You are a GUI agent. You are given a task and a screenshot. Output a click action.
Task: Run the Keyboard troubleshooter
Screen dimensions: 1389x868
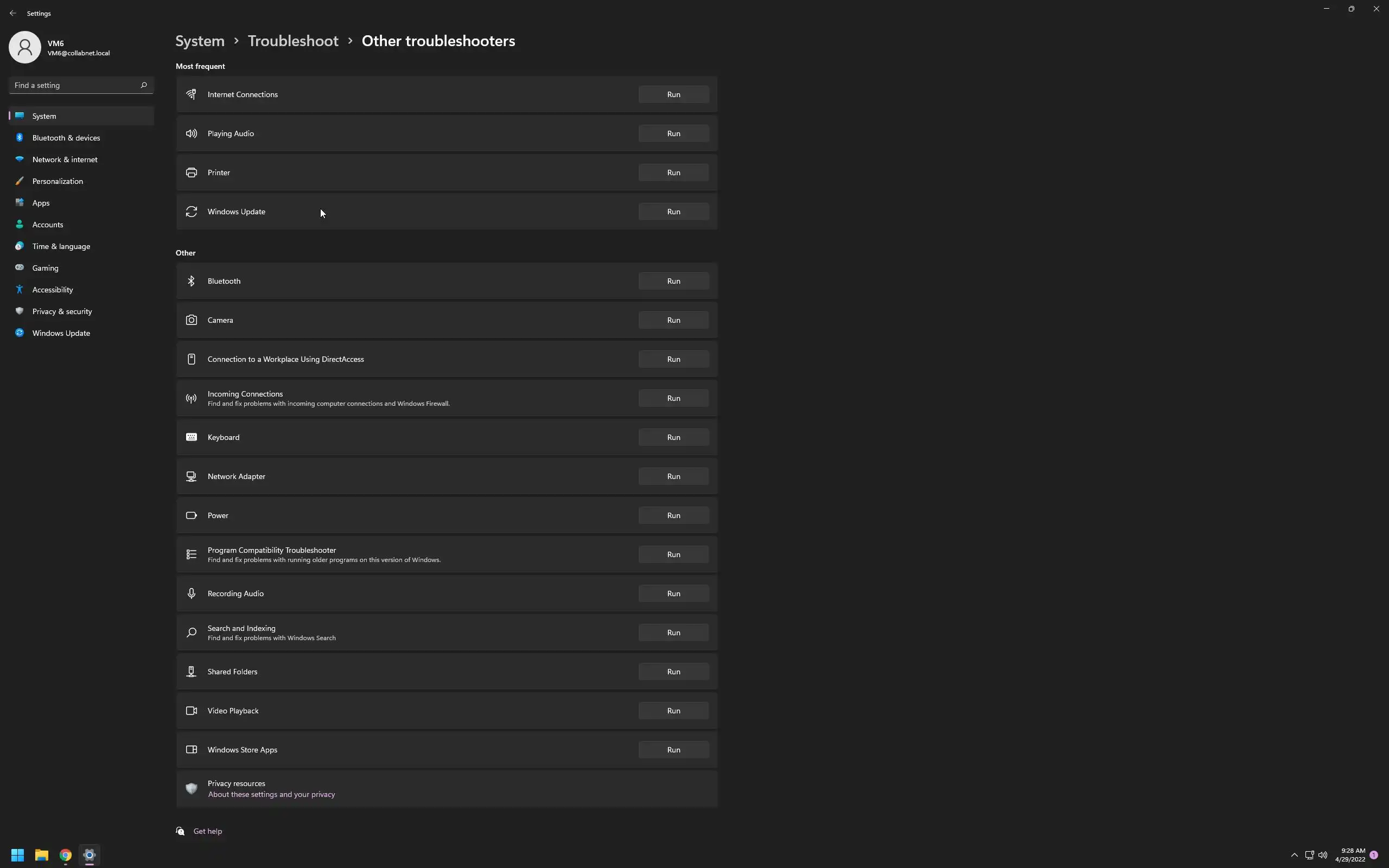click(673, 437)
